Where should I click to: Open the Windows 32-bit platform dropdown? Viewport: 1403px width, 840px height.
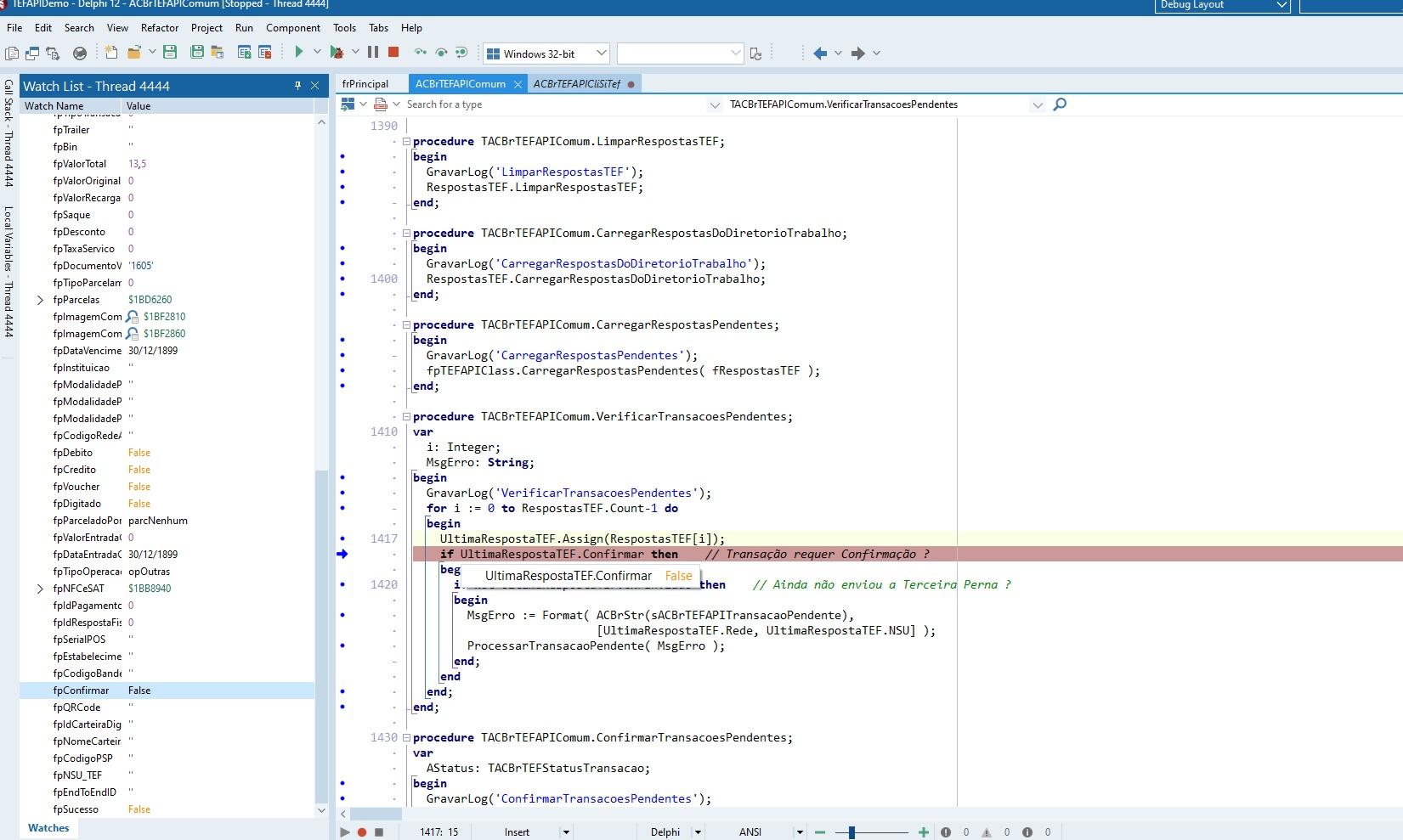[546, 54]
